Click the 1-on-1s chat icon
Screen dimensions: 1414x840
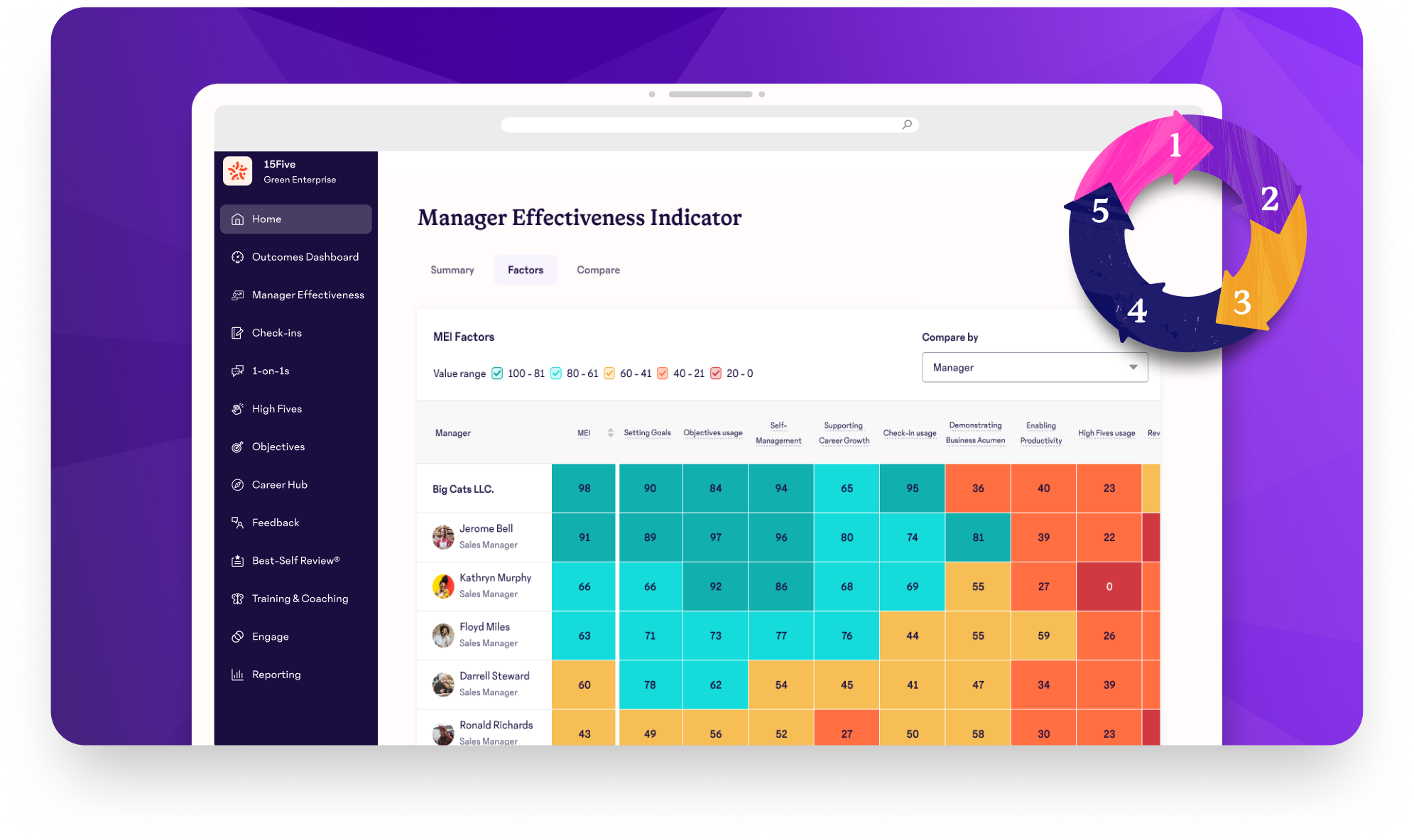click(x=238, y=371)
